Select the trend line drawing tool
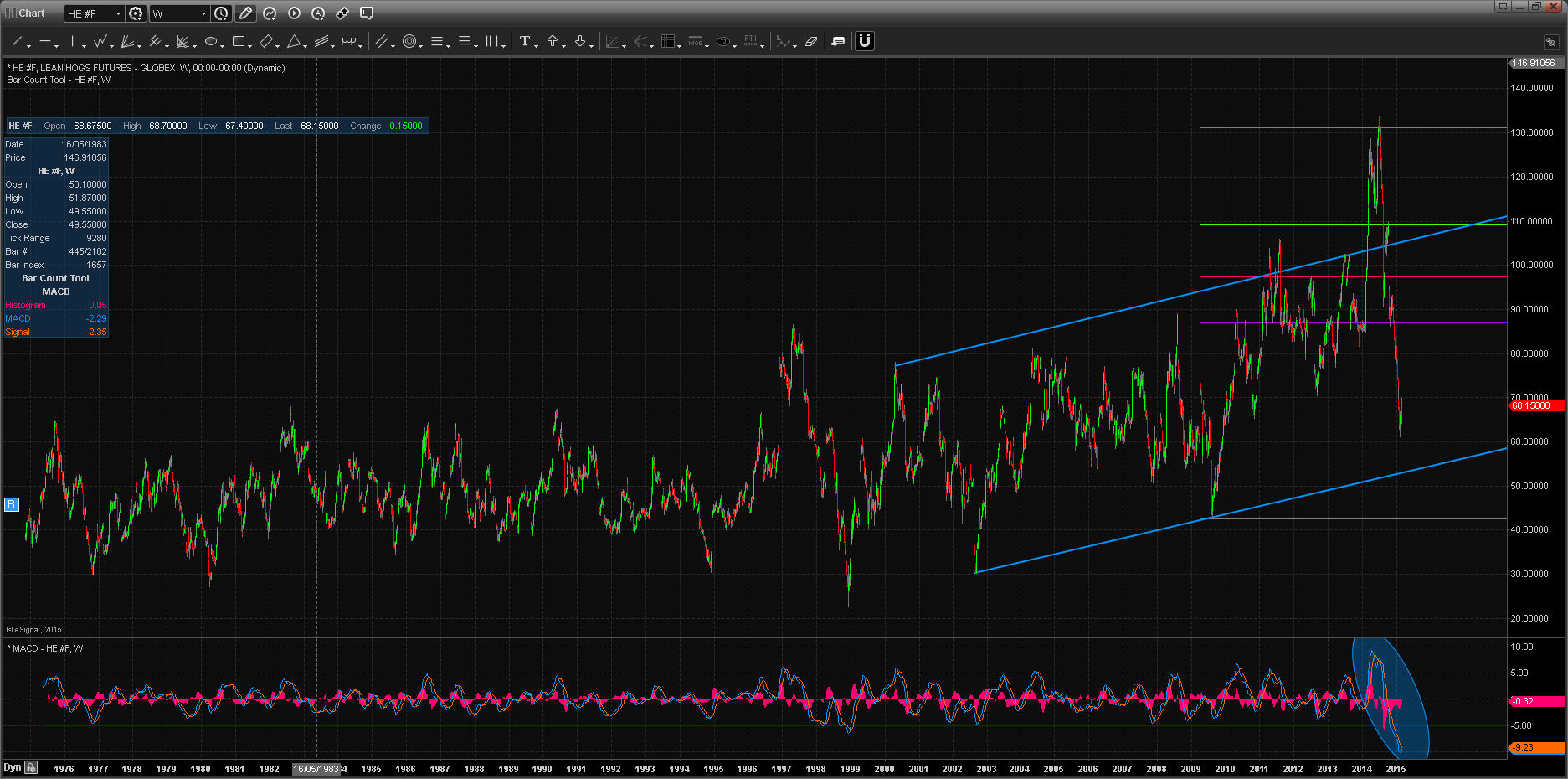 coord(17,41)
